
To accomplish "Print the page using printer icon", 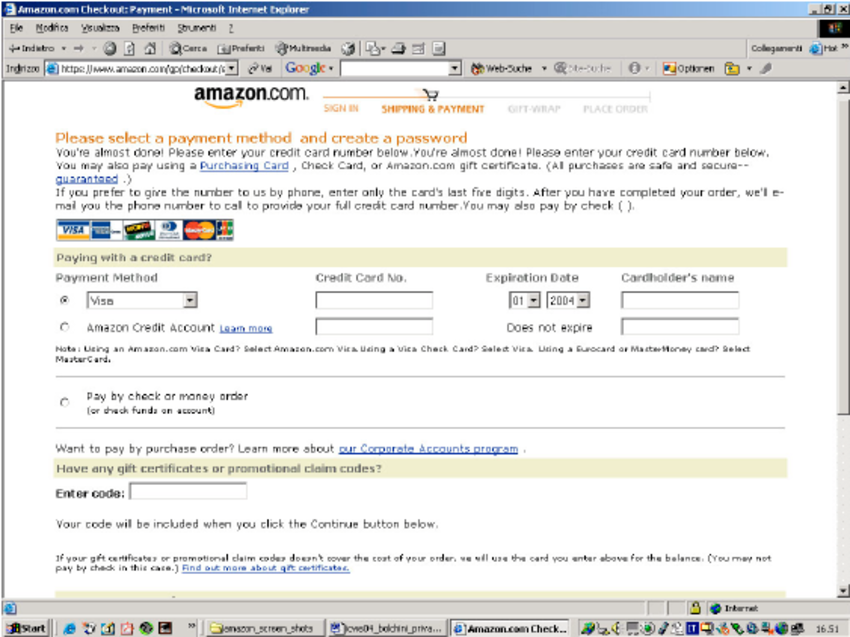I will pyautogui.click(x=398, y=49).
